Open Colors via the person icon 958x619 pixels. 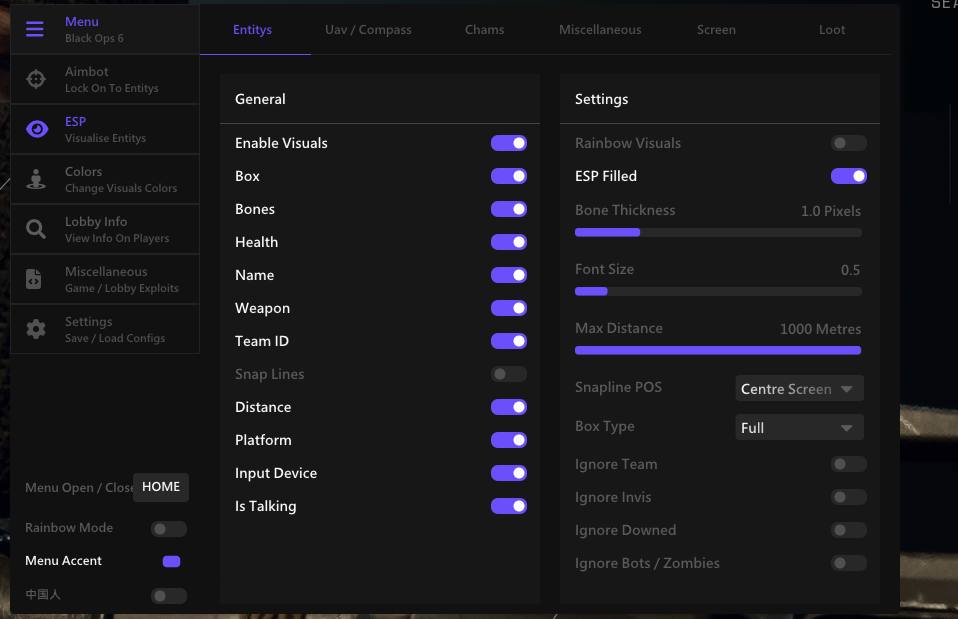point(36,179)
